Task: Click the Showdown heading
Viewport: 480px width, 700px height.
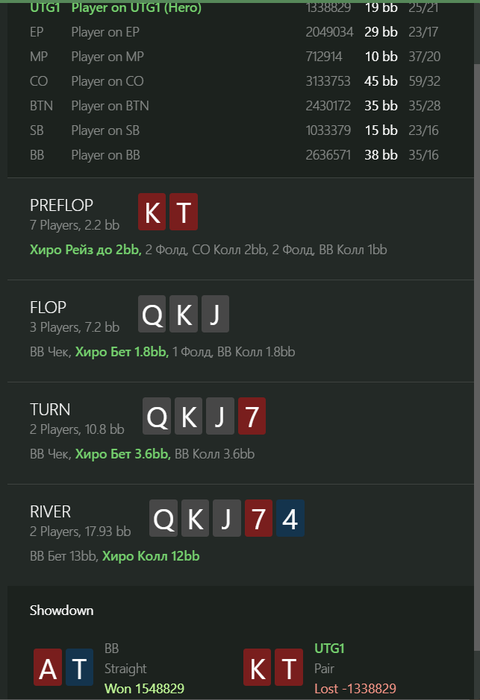Action: click(x=62, y=610)
